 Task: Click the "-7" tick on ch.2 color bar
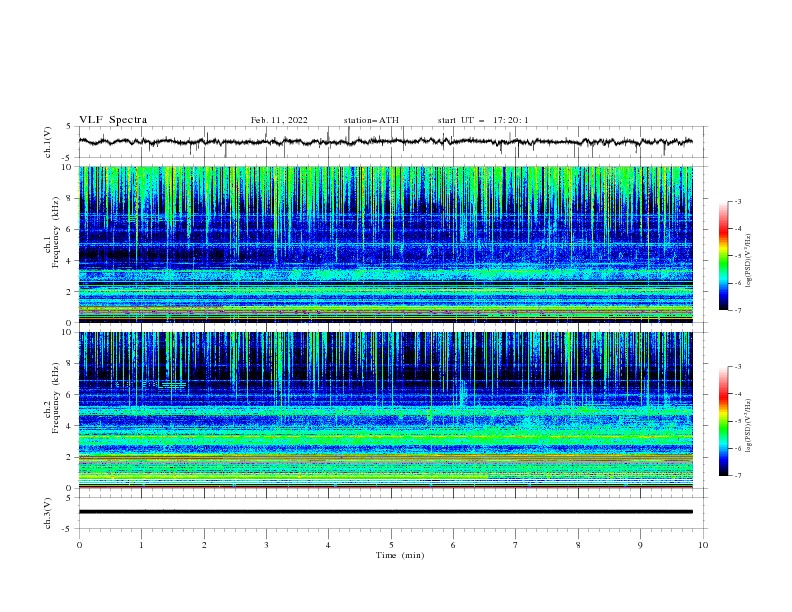point(737,476)
